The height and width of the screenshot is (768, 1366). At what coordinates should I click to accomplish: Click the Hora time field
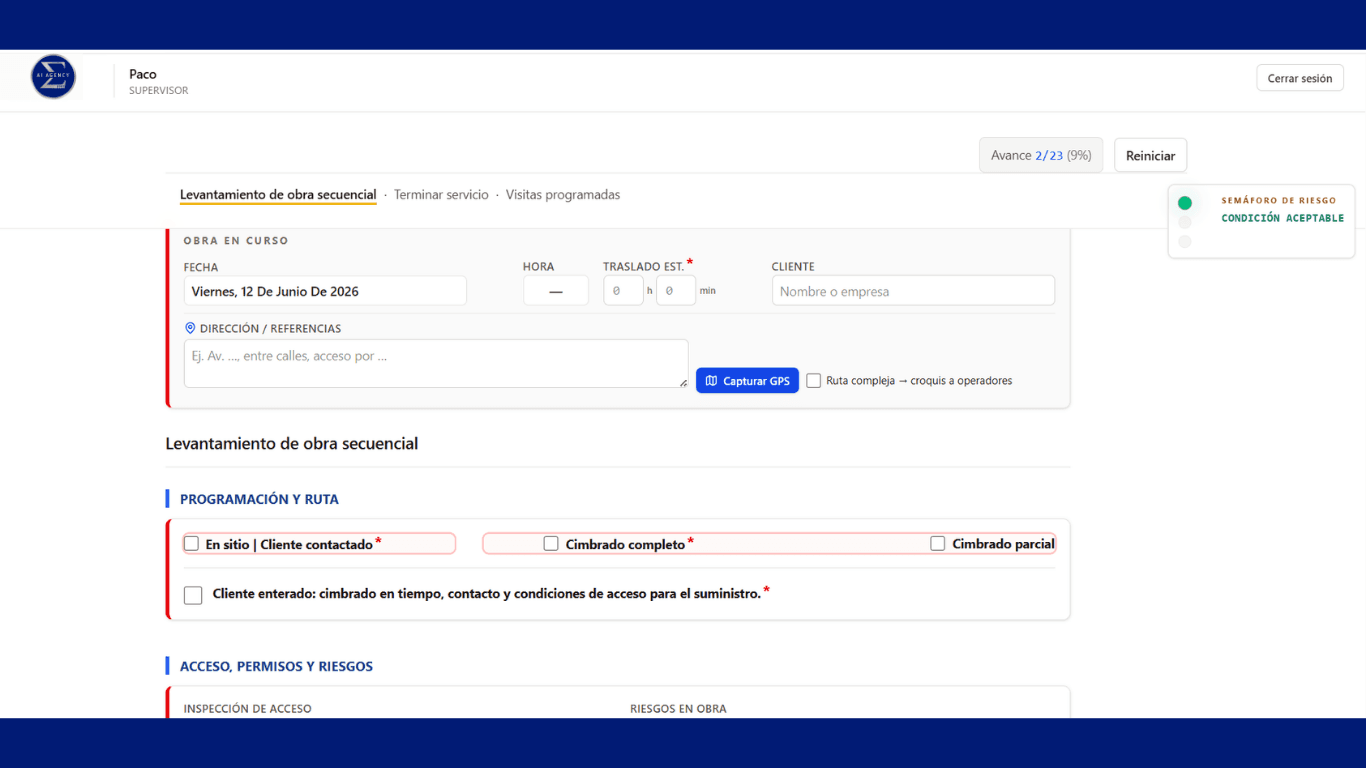pyautogui.click(x=555, y=291)
